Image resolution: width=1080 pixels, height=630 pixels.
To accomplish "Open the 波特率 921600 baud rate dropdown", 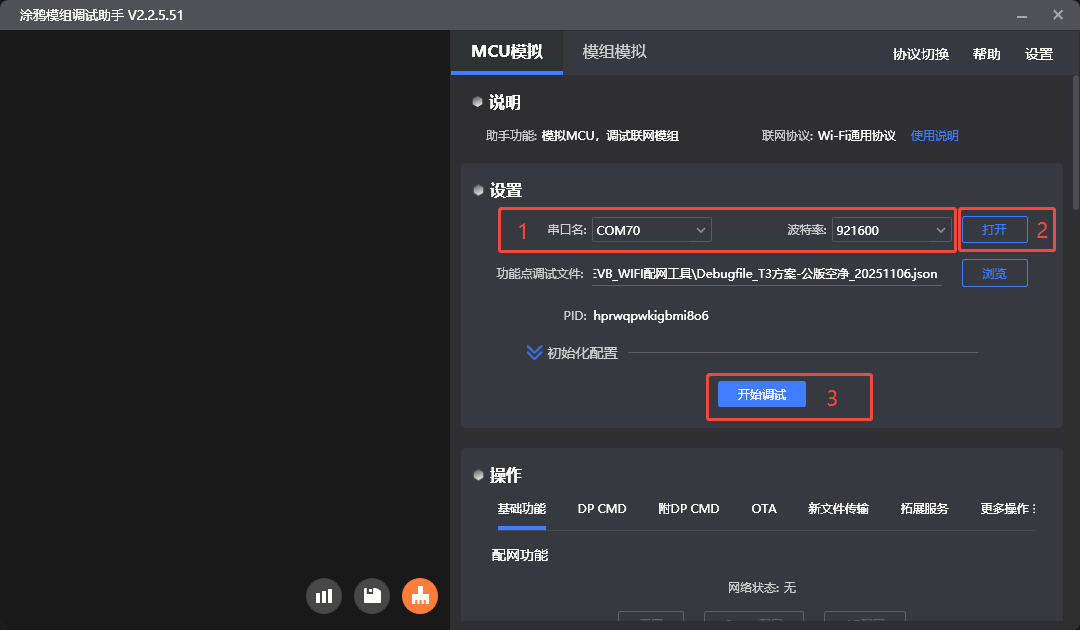I will [891, 229].
